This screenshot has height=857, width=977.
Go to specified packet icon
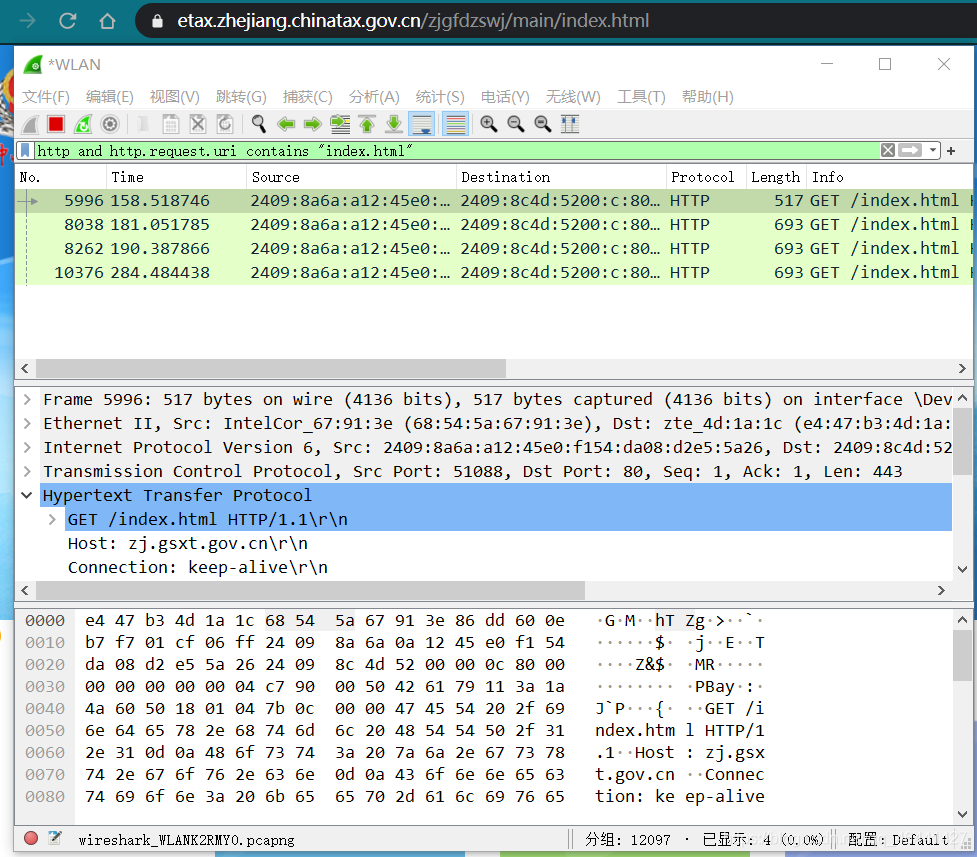tap(340, 125)
